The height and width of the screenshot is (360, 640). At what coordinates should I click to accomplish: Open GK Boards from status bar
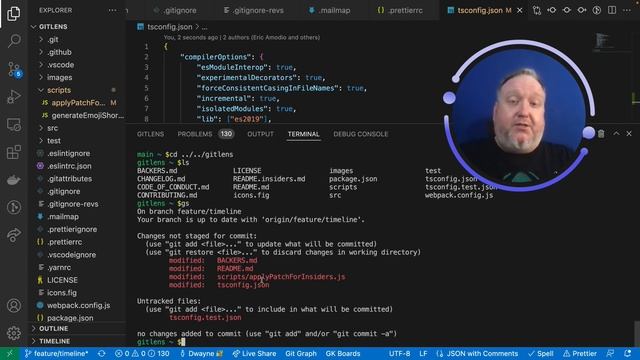pos(343,353)
